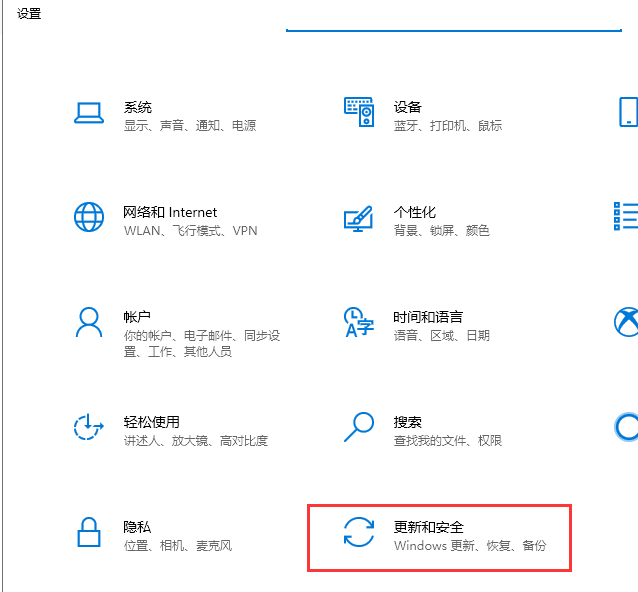The width and height of the screenshot is (638, 592).
Task: Open 隐私 settings via its title text
Action: tap(138, 527)
